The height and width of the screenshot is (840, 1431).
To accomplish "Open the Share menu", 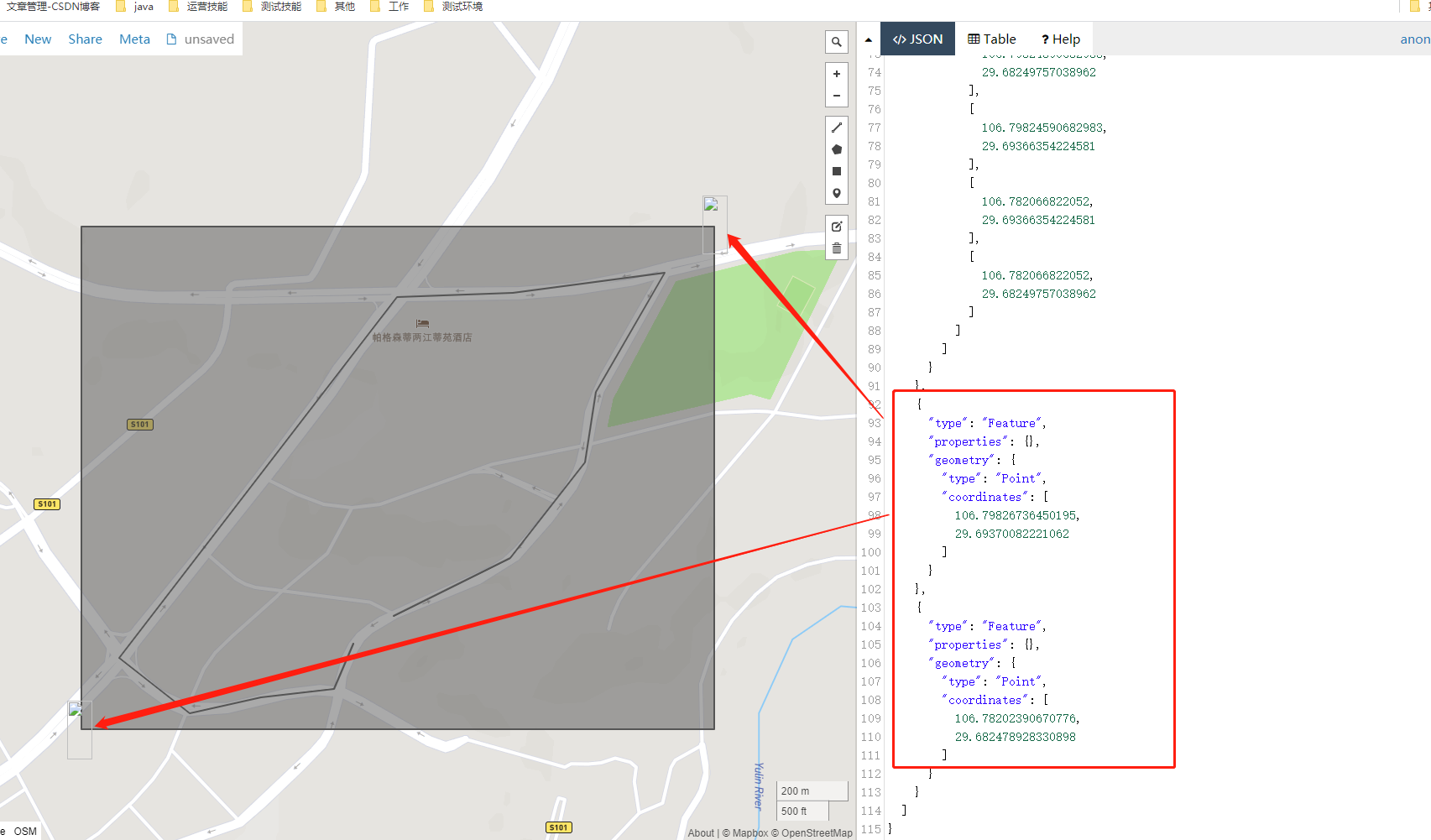I will pyautogui.click(x=85, y=39).
